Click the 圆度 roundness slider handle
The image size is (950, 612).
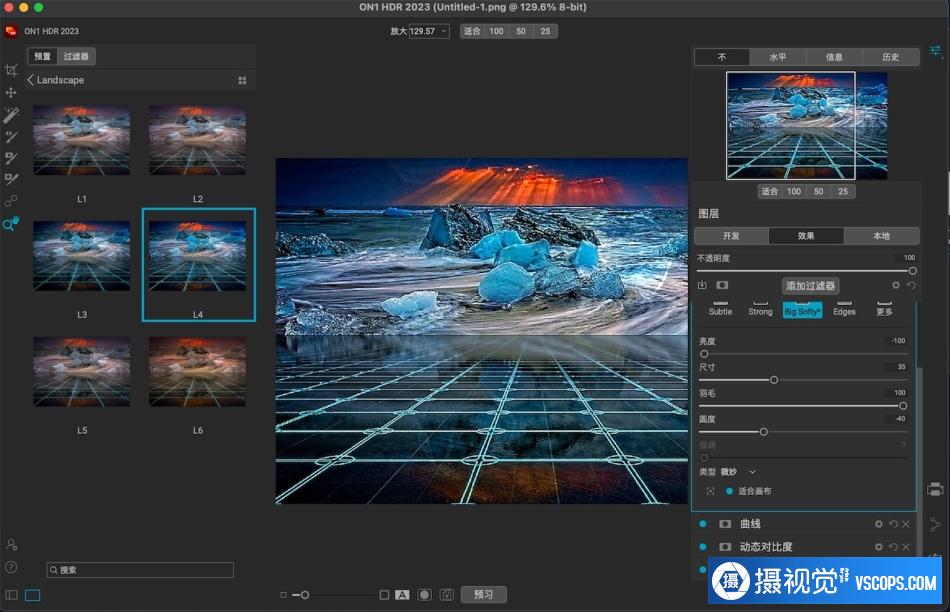[763, 432]
